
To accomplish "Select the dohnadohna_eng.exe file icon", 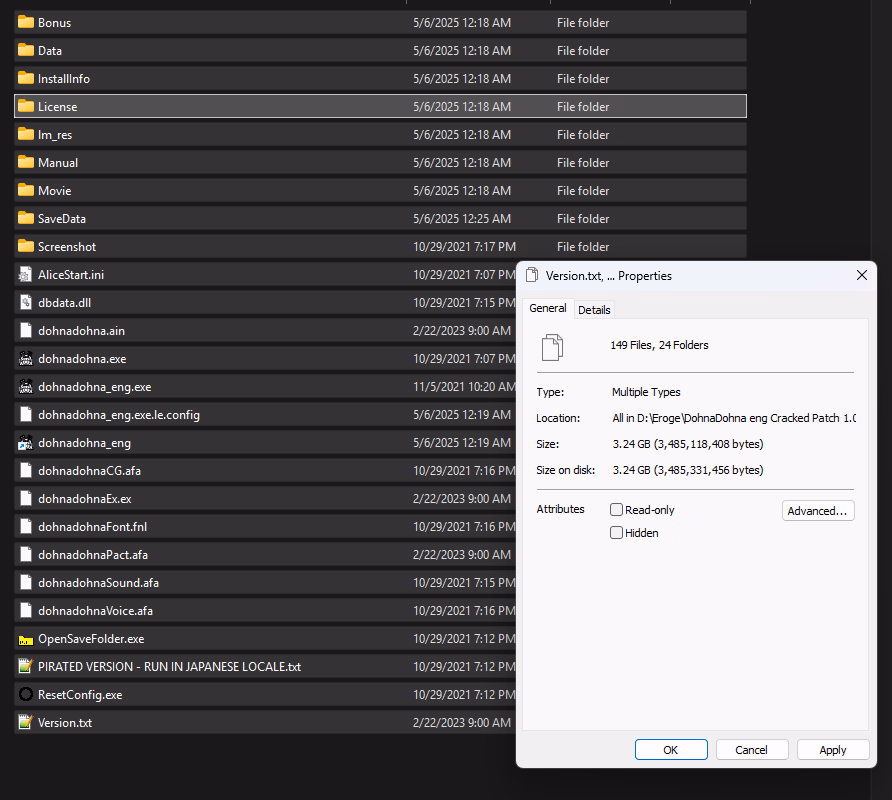I will 26,386.
